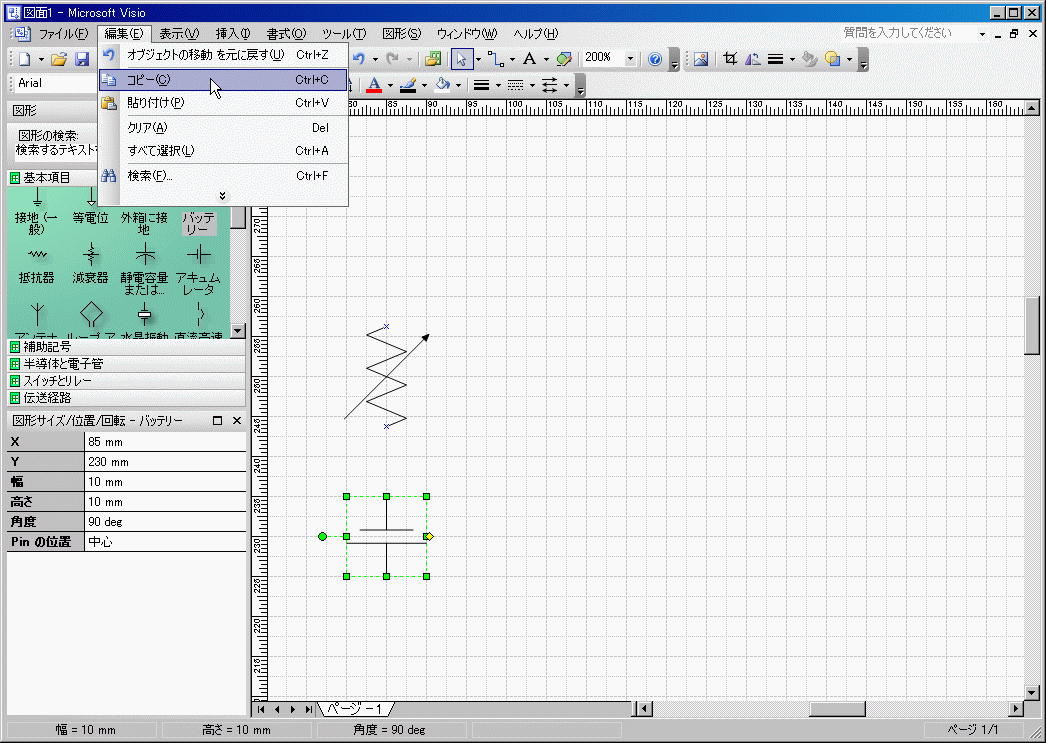
Task: Expand the Edit menu with the chevron
Action: point(222,196)
